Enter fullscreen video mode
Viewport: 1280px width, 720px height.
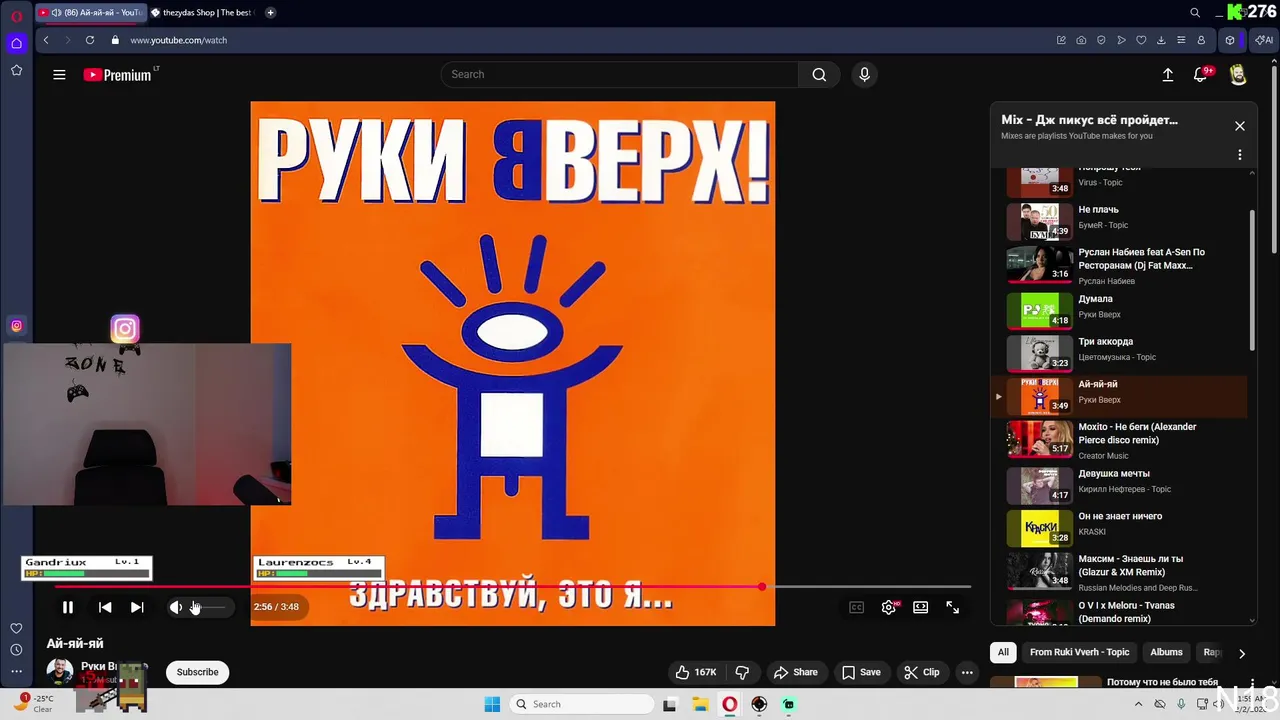click(x=953, y=607)
